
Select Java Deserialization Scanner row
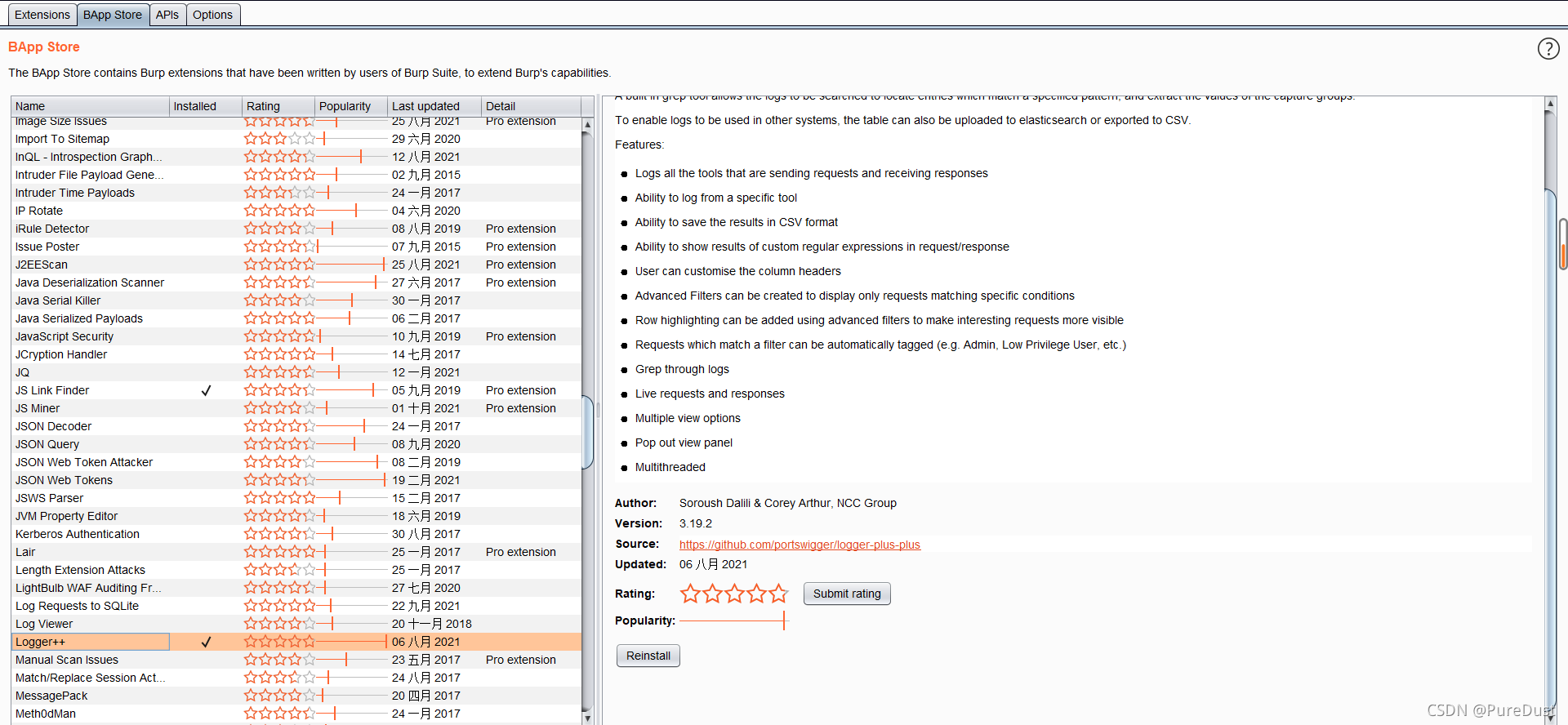point(297,282)
